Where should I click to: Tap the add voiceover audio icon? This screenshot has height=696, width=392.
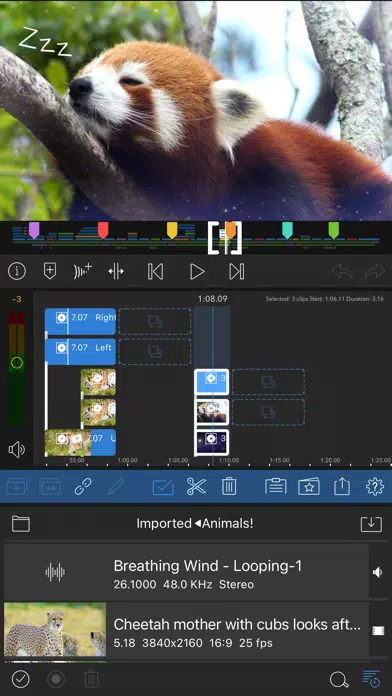83,271
